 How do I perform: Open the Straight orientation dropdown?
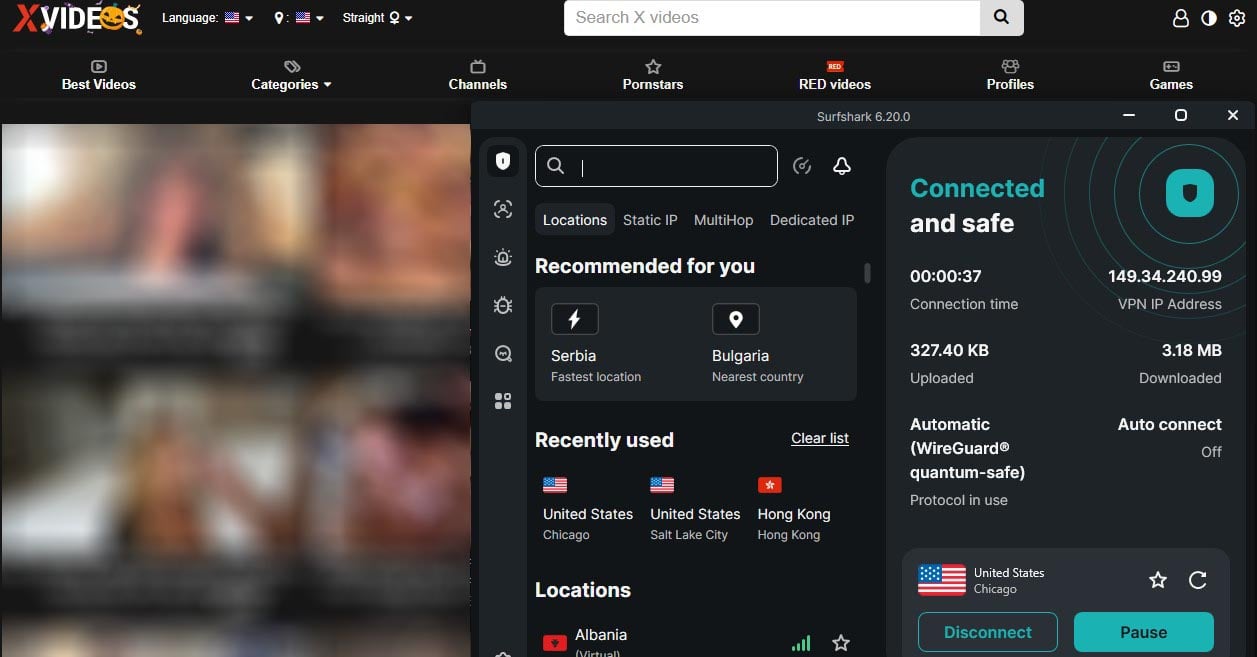(377, 18)
